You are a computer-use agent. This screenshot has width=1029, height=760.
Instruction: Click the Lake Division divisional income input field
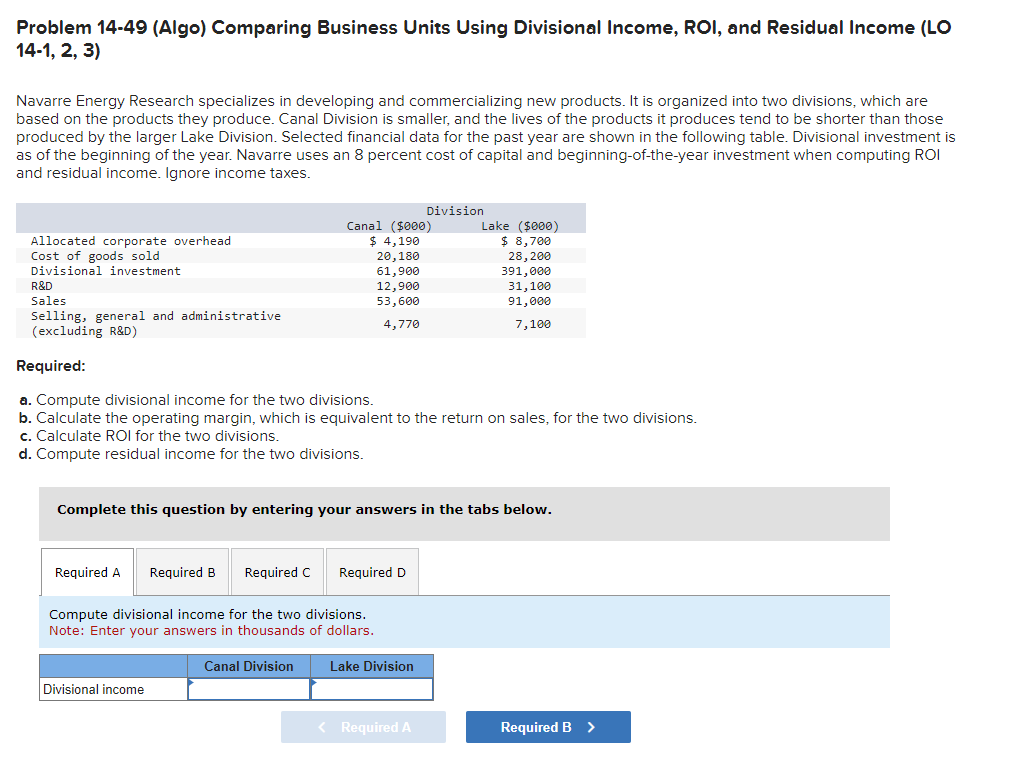(x=372, y=689)
